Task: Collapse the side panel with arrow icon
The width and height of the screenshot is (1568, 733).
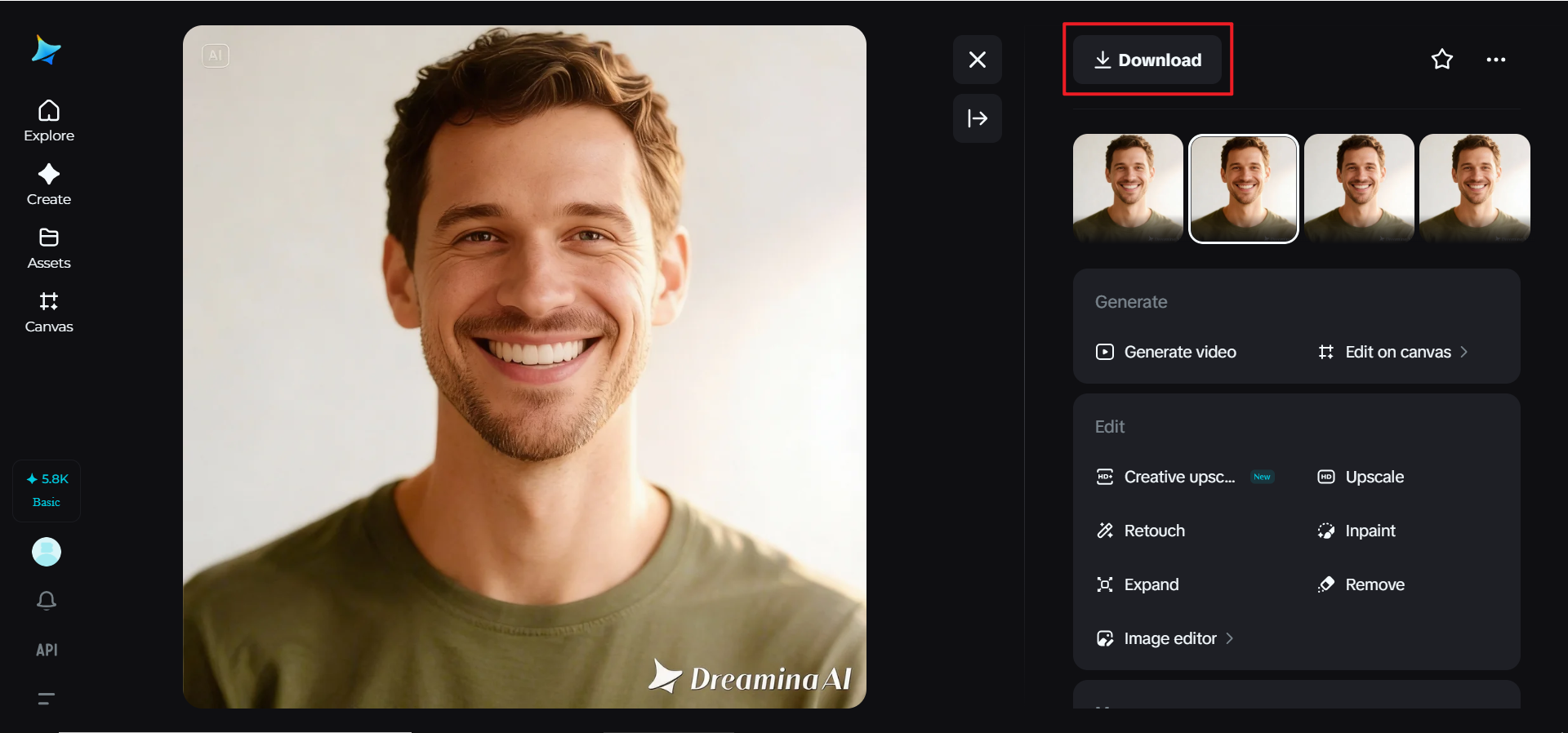Action: (x=978, y=118)
